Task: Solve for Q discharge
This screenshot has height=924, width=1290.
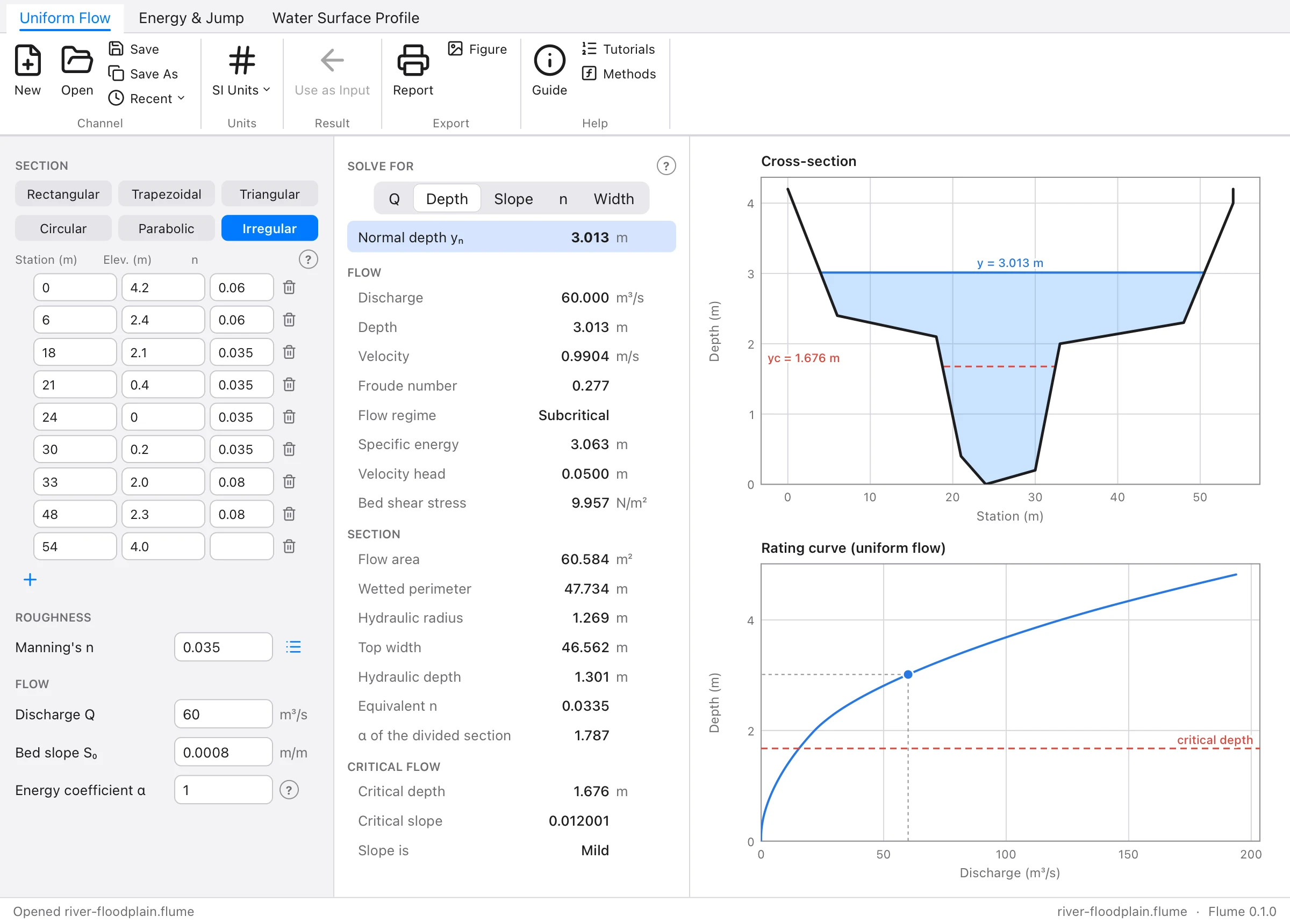Action: [394, 198]
